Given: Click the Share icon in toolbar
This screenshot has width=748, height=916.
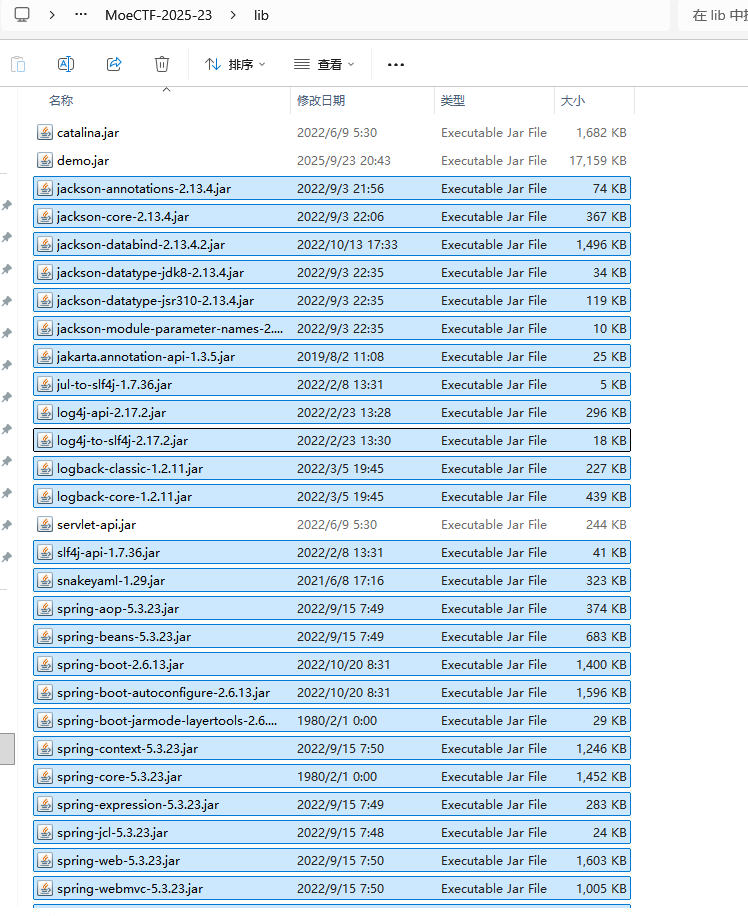Looking at the screenshot, I should click(114, 64).
